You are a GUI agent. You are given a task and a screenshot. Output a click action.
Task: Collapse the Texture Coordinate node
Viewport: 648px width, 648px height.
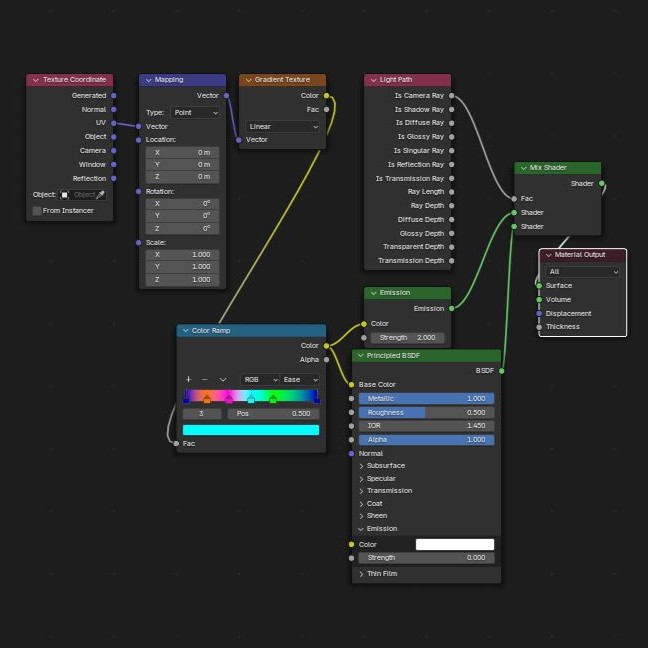35,80
